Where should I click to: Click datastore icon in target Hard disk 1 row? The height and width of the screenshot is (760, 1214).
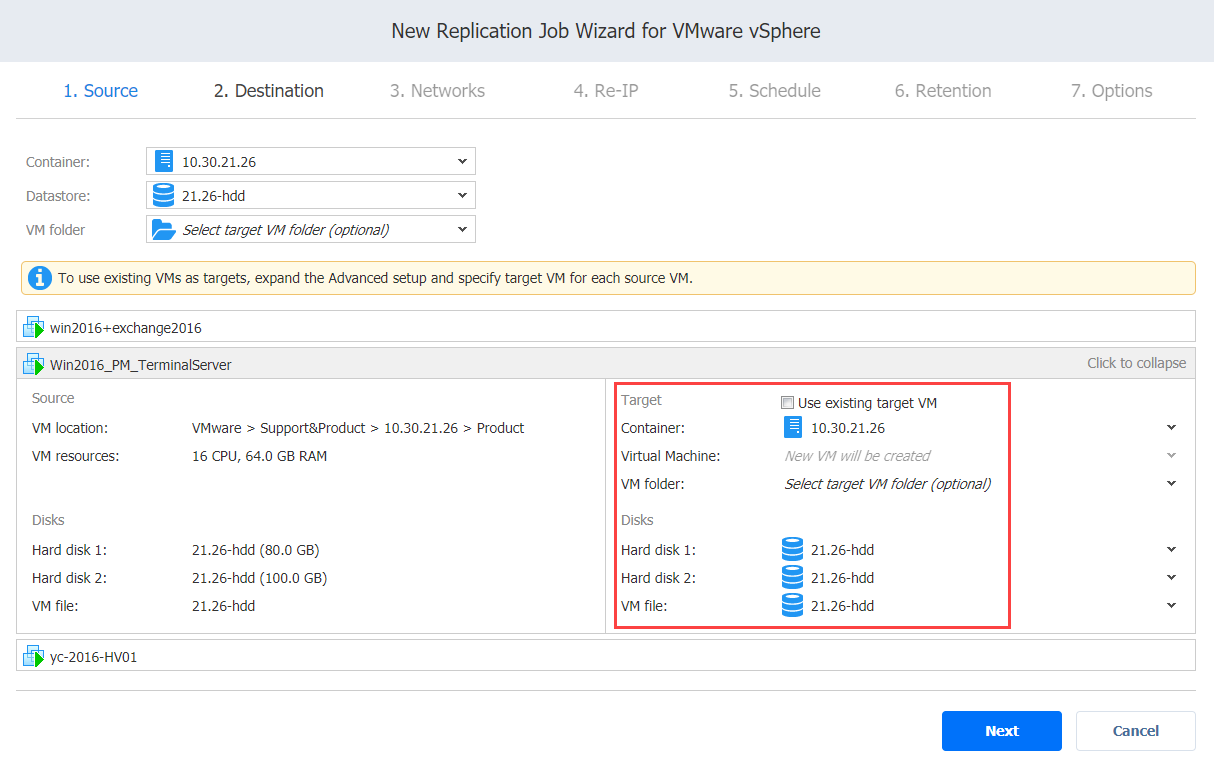pyautogui.click(x=793, y=549)
